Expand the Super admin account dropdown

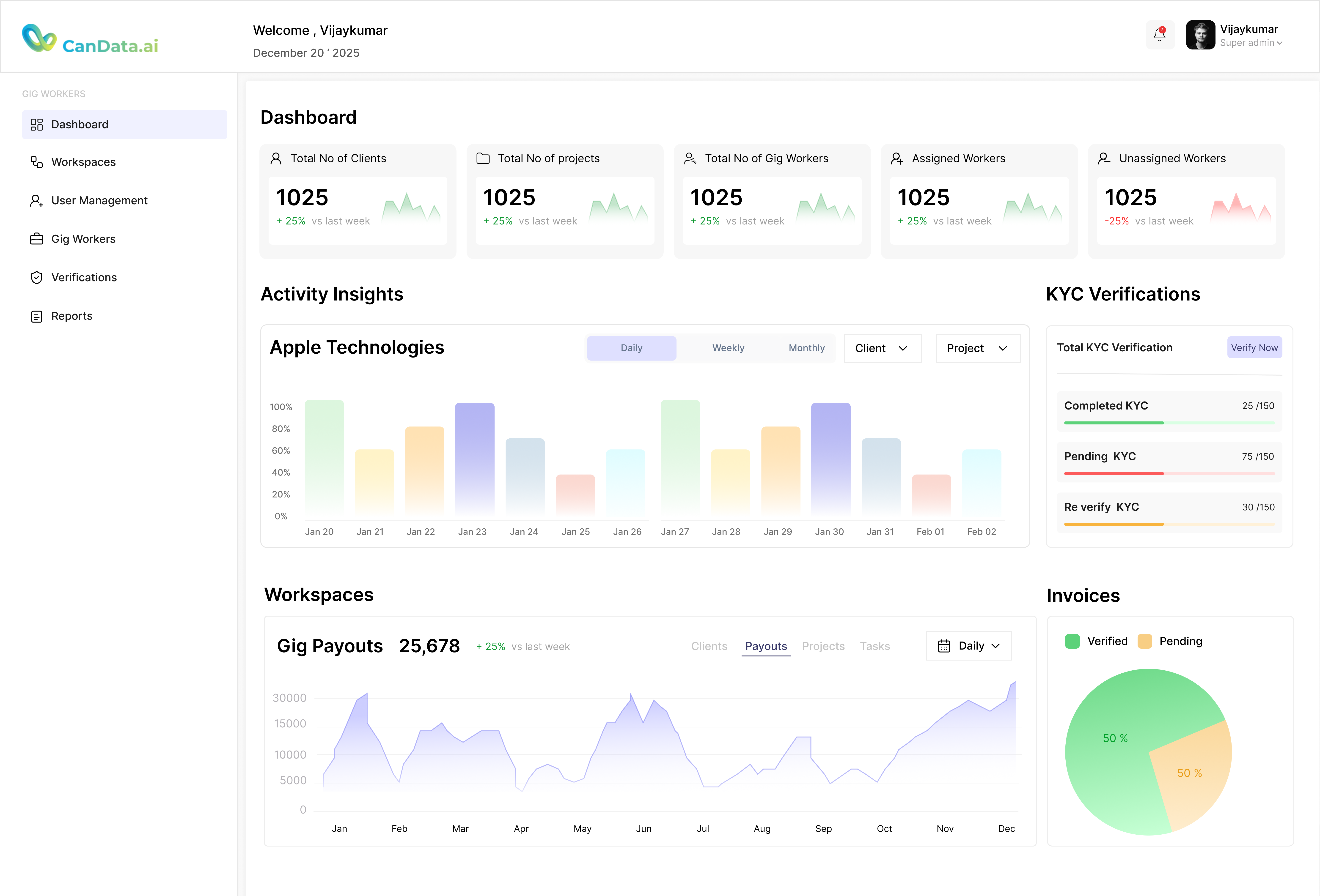(1251, 43)
